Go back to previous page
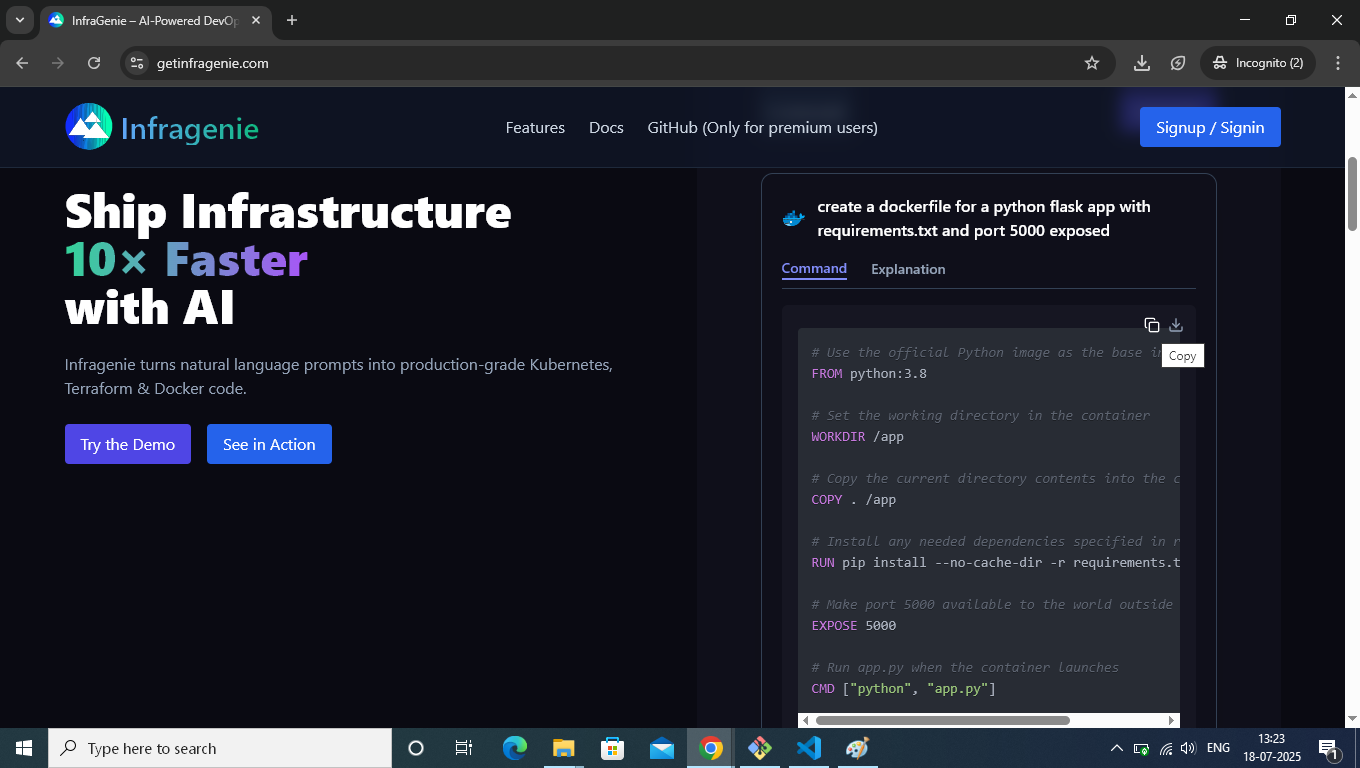This screenshot has width=1360, height=768. pyautogui.click(x=22, y=63)
